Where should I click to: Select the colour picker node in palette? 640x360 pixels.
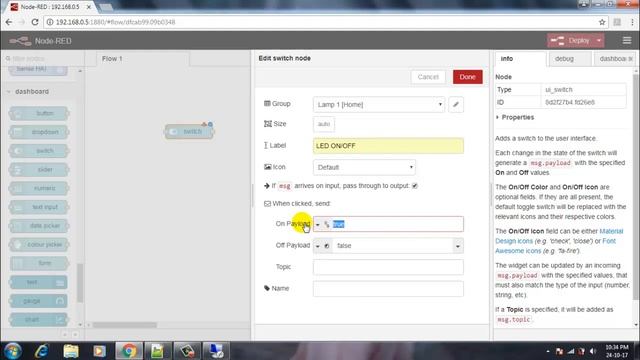(39, 245)
